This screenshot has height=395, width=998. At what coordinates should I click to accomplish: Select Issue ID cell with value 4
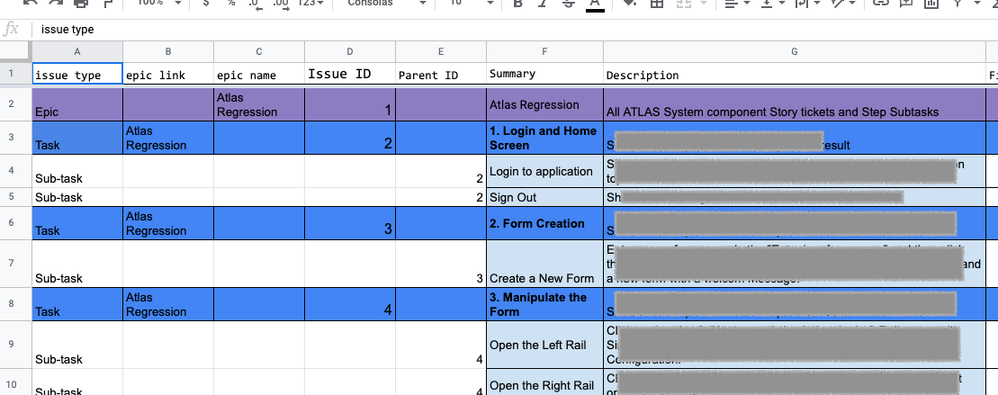coord(350,304)
